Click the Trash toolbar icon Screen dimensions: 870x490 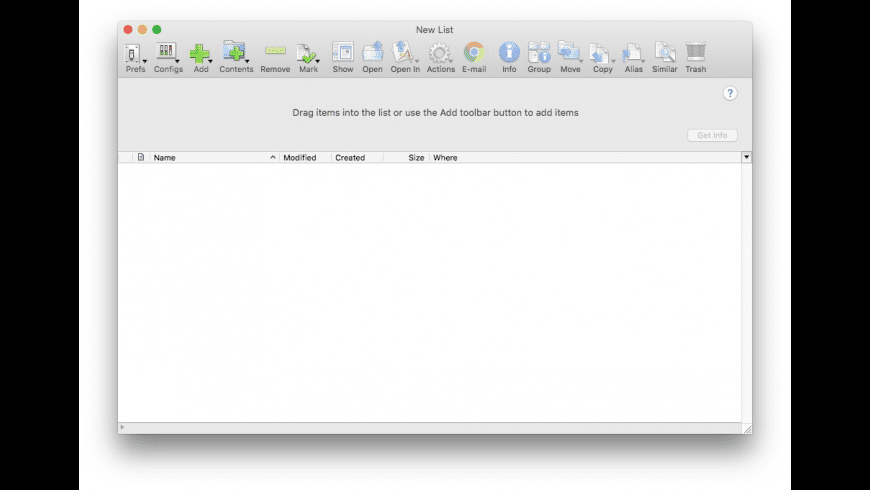coord(696,52)
